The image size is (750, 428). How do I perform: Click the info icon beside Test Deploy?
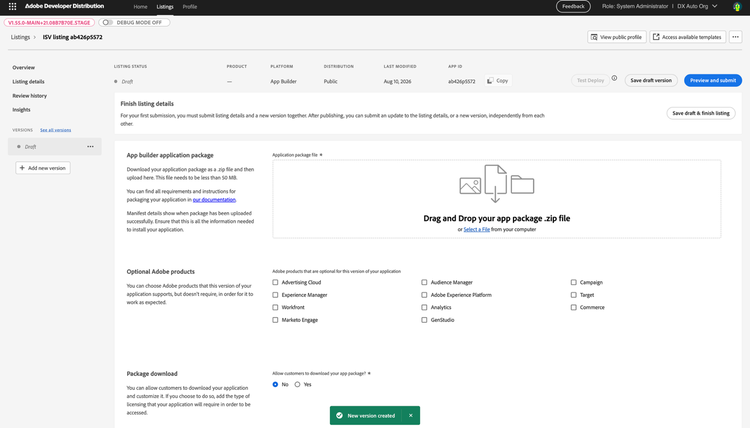coord(614,78)
